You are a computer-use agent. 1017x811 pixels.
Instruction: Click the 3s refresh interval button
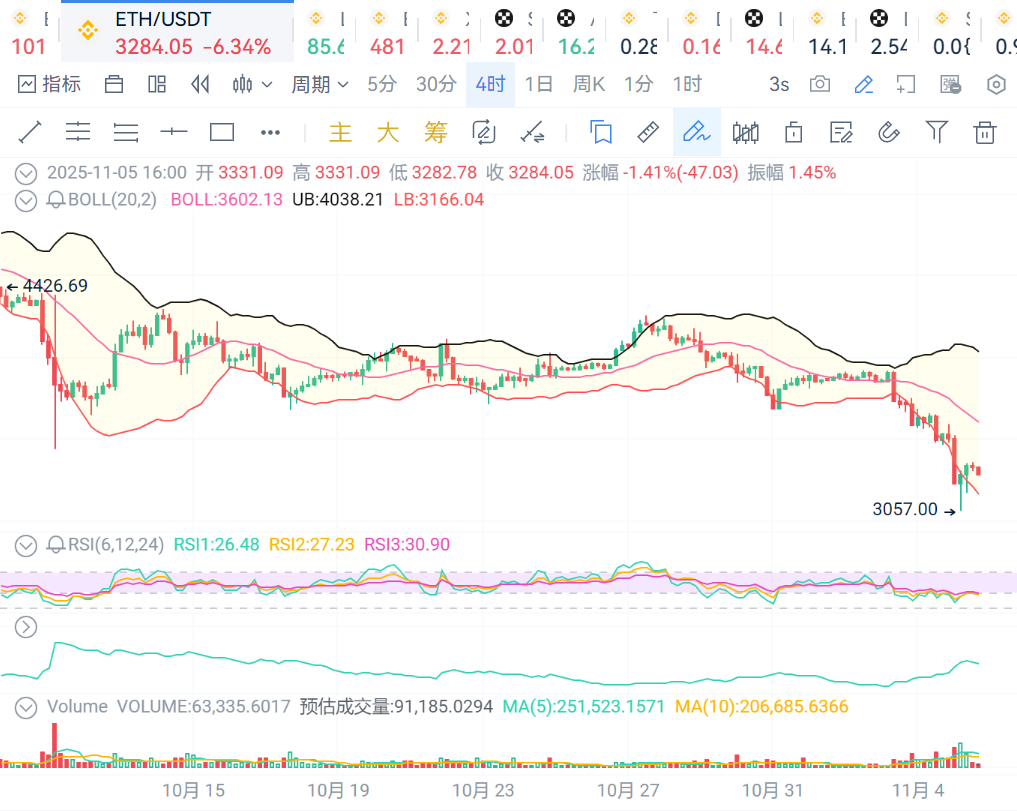pyautogui.click(x=779, y=84)
